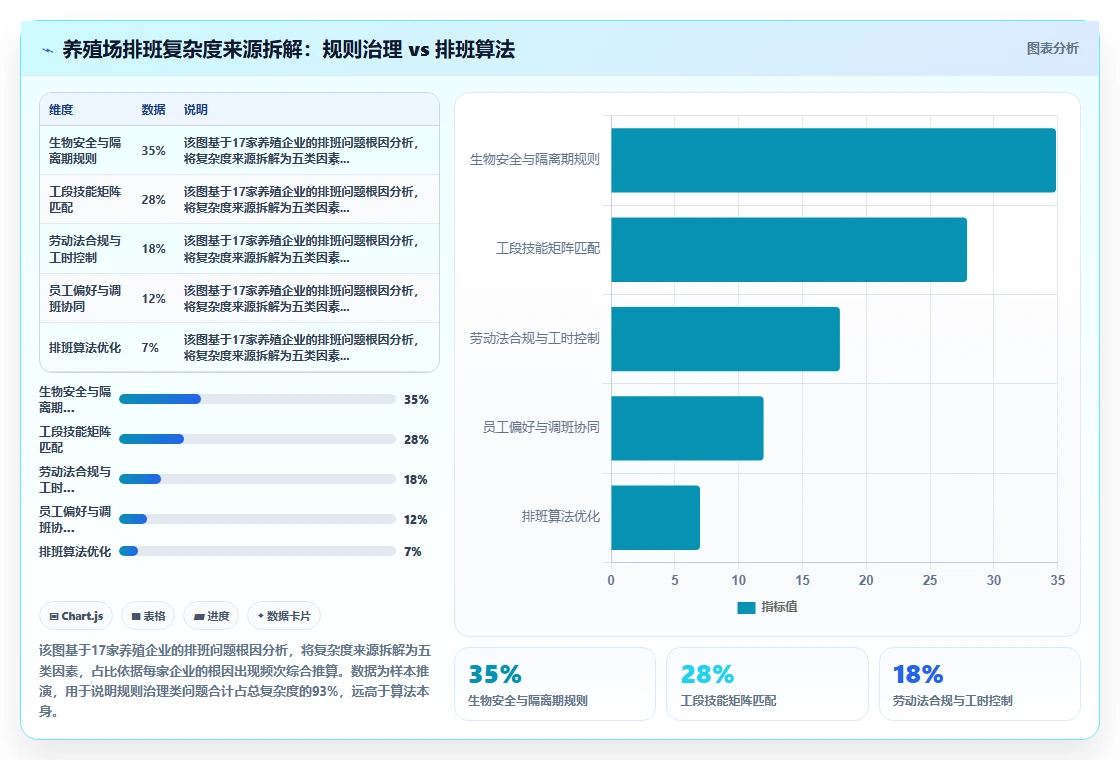Click the 工段技能矩阵匹配 chart bar

(789, 249)
